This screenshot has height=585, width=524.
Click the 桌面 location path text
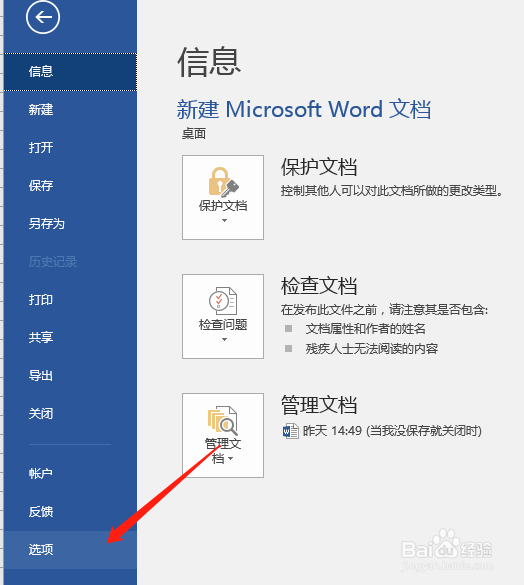click(194, 134)
